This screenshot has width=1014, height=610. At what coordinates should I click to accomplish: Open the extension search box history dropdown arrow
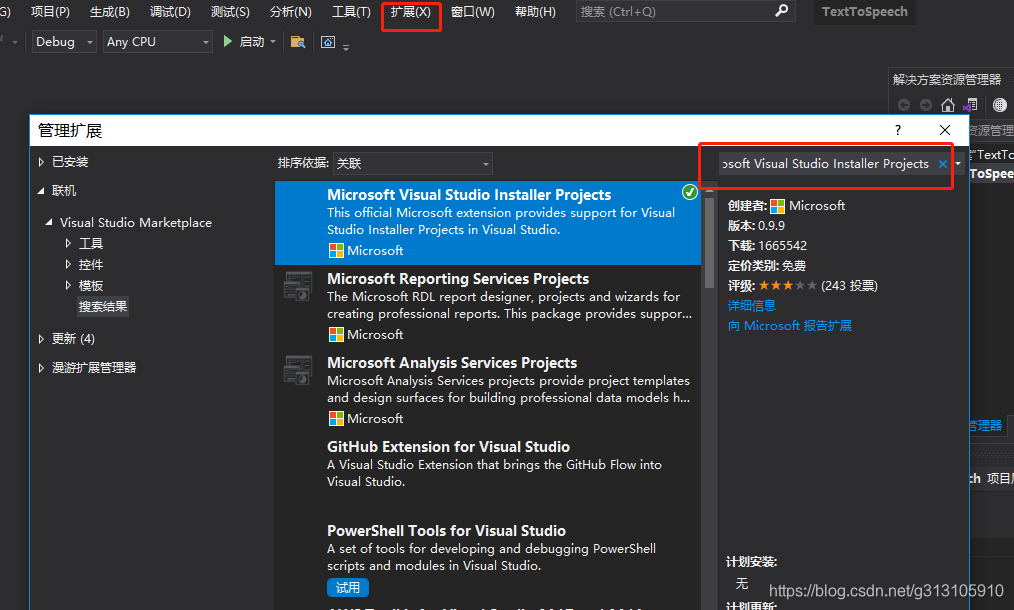point(958,164)
